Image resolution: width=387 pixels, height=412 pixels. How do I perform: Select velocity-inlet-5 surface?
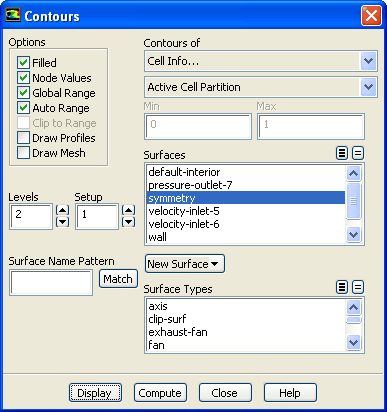pyautogui.click(x=246, y=211)
